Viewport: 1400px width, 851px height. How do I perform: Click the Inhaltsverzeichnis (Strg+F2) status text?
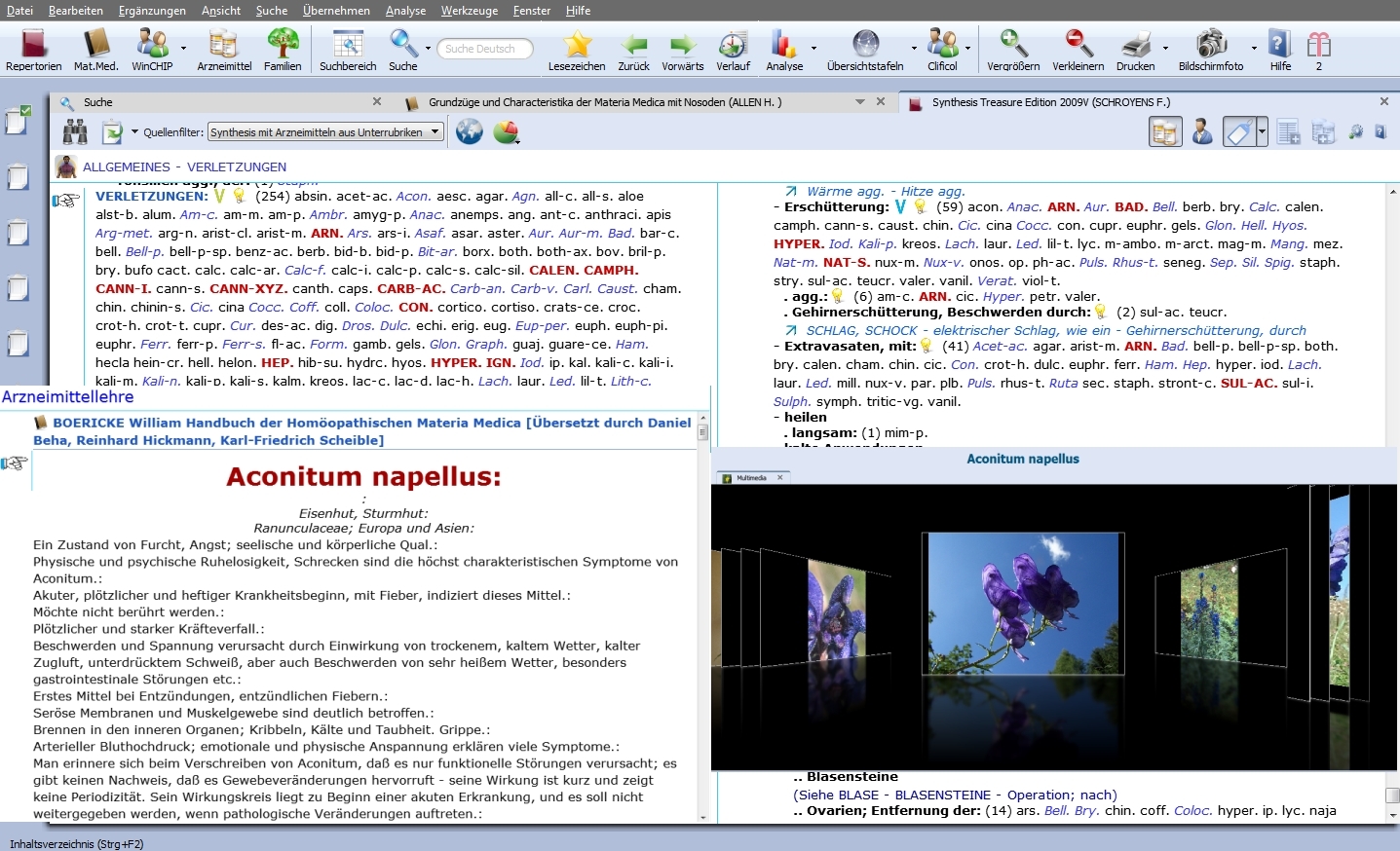(77, 844)
